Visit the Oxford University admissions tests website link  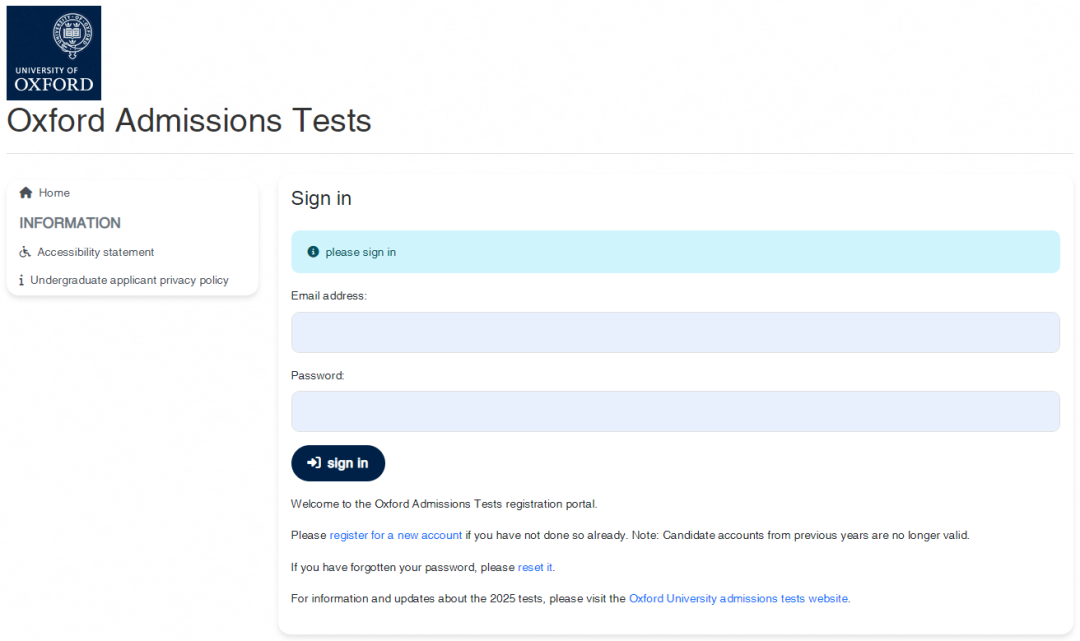coord(738,598)
